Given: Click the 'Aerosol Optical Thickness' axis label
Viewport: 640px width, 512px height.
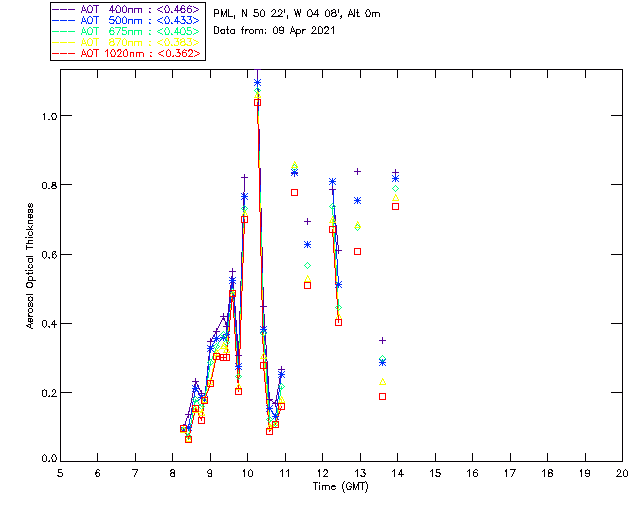Looking at the screenshot, I should pyautogui.click(x=30, y=266).
